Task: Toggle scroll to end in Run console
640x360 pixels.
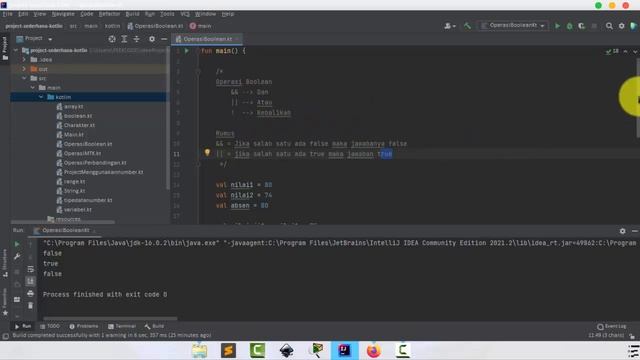Action: click(x=30, y=281)
